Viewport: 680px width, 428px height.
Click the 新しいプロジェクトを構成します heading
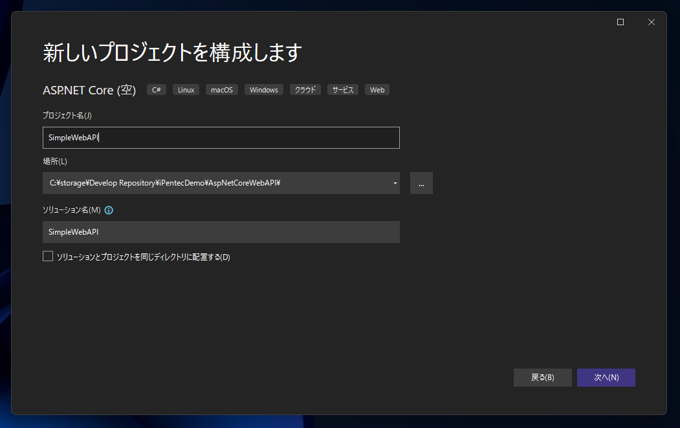click(172, 52)
